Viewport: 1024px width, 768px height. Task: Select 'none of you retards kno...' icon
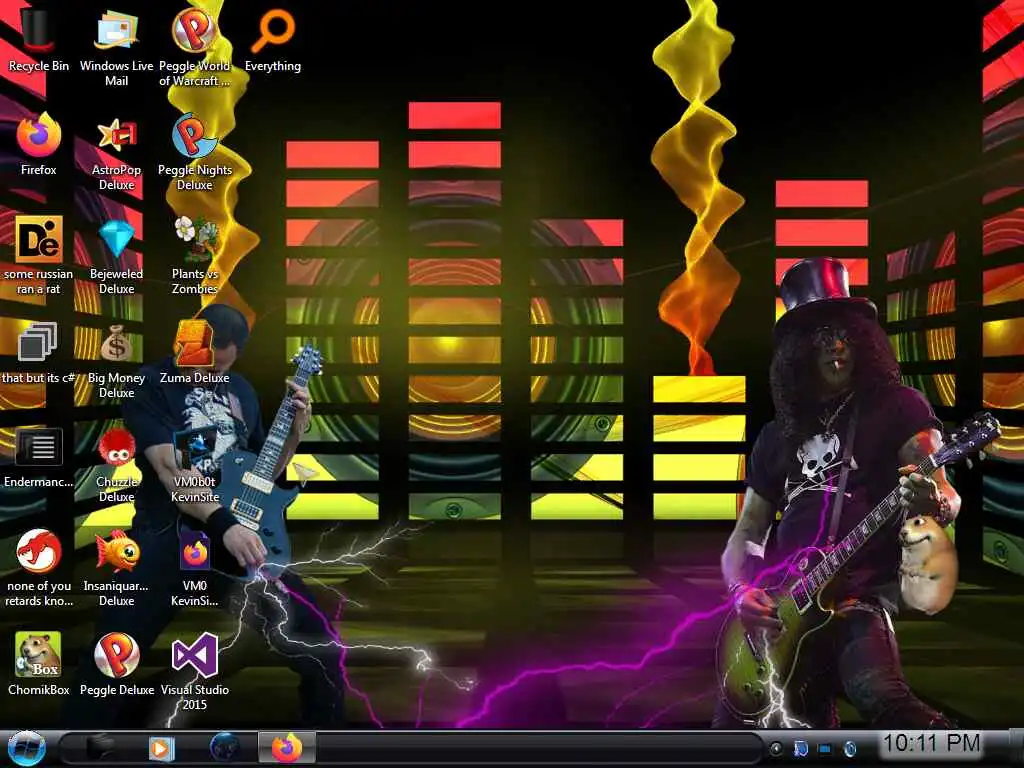click(x=39, y=567)
